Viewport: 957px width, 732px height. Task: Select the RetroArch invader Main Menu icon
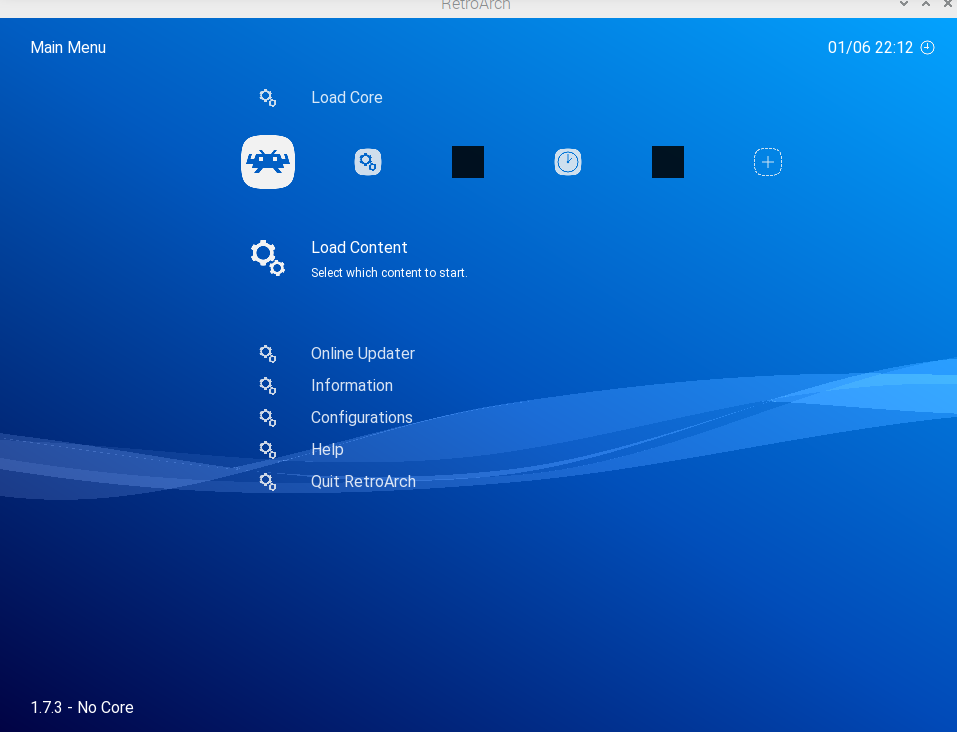(268, 162)
